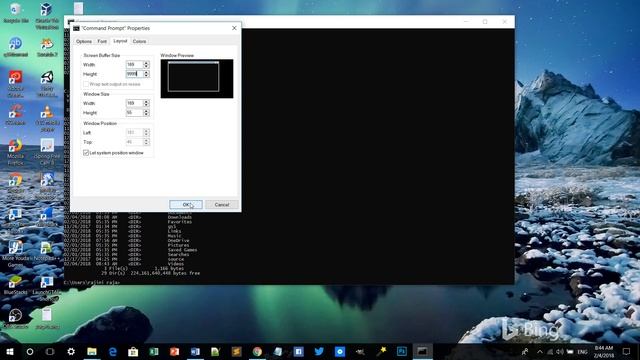Select Notepad++ desktop icon
This screenshot has height=360, width=640.
point(47,250)
